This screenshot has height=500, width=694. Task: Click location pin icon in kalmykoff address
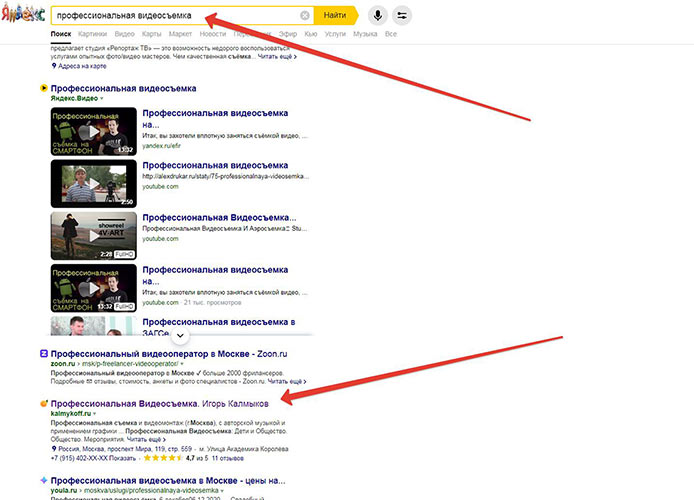(x=54, y=449)
